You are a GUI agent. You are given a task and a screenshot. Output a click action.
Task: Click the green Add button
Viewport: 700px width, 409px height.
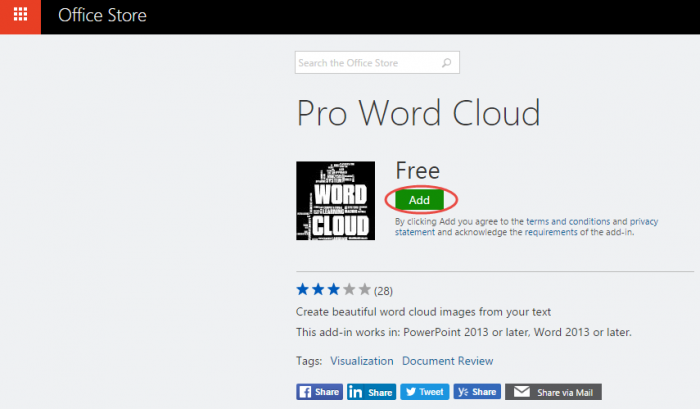[x=420, y=200]
